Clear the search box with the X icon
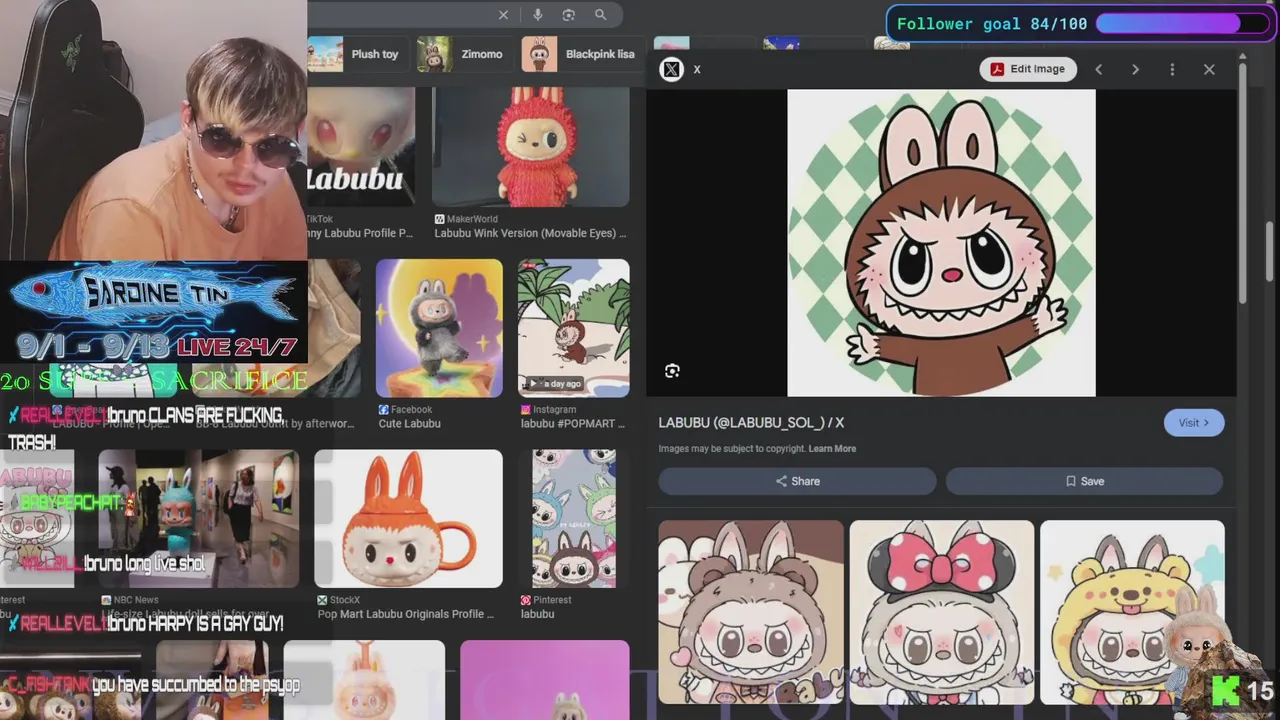Image resolution: width=1280 pixels, height=720 pixels. point(503,15)
